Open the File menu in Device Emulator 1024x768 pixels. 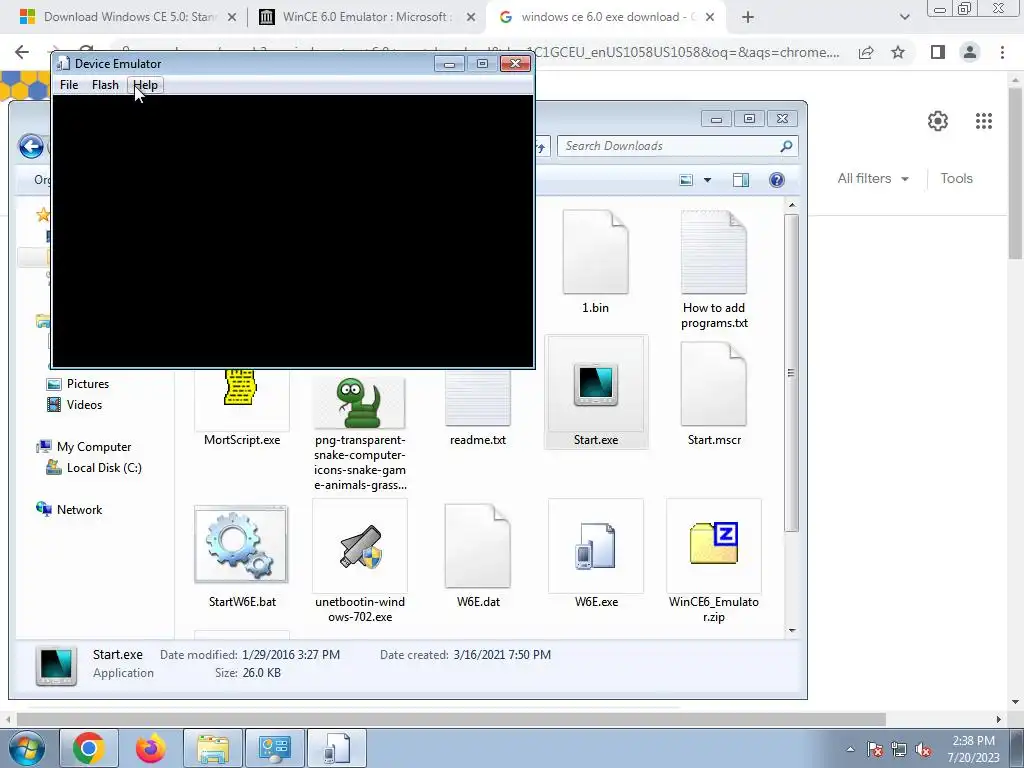pos(69,85)
